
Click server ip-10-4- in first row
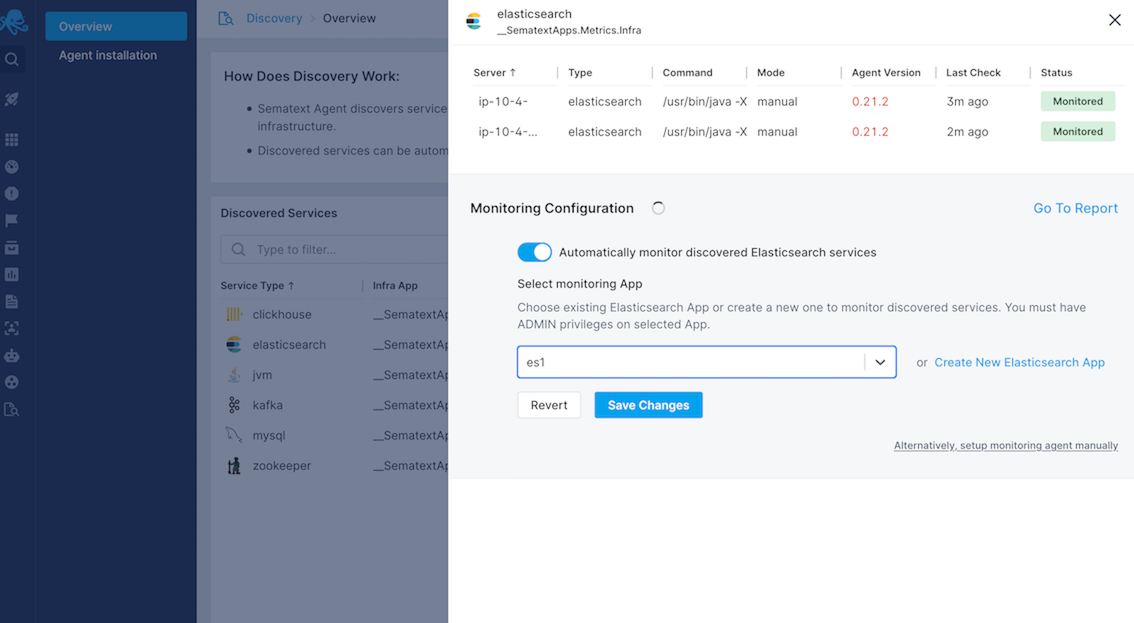pos(503,101)
